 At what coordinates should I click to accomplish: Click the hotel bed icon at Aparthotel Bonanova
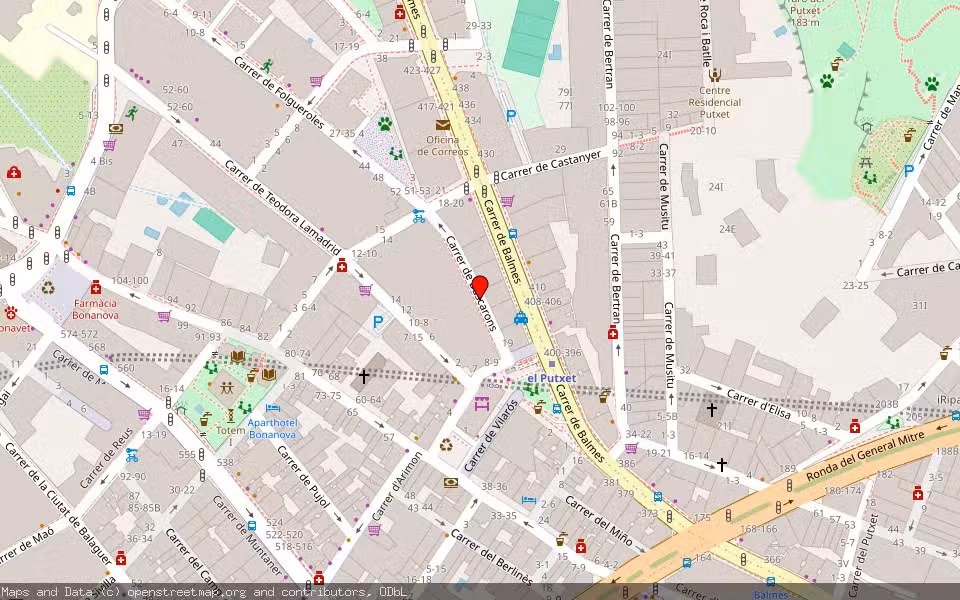tap(273, 408)
